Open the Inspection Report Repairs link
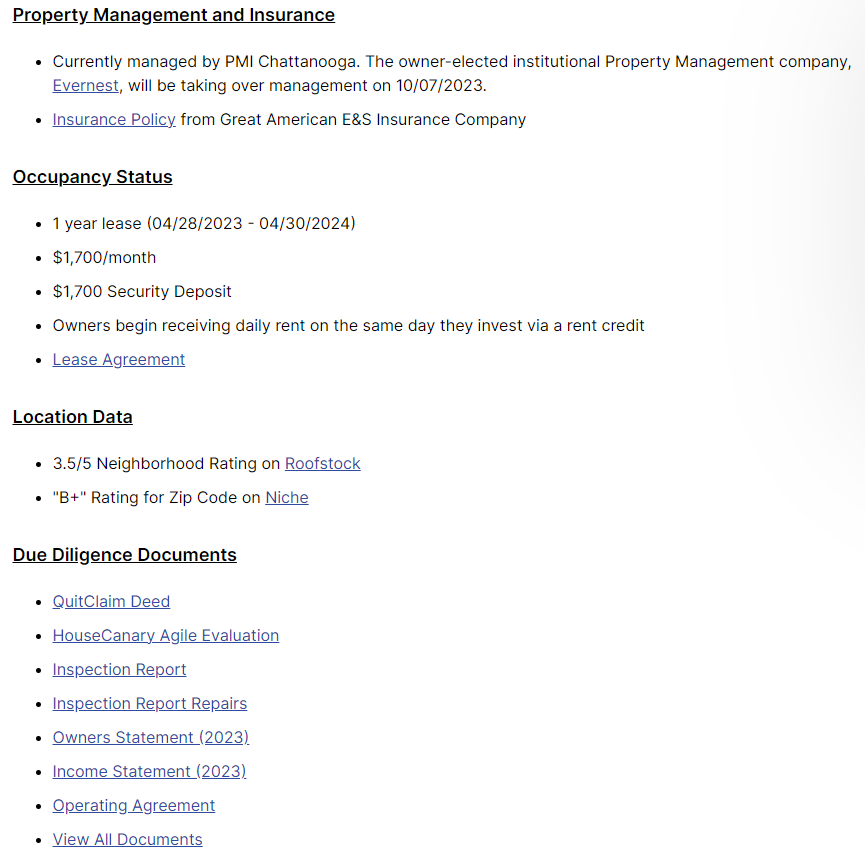The height and width of the screenshot is (860, 865). (150, 704)
